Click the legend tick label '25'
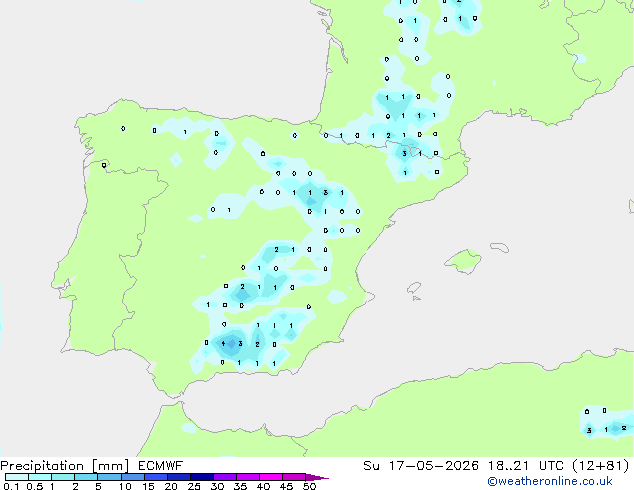634x490 pixels. point(194,486)
